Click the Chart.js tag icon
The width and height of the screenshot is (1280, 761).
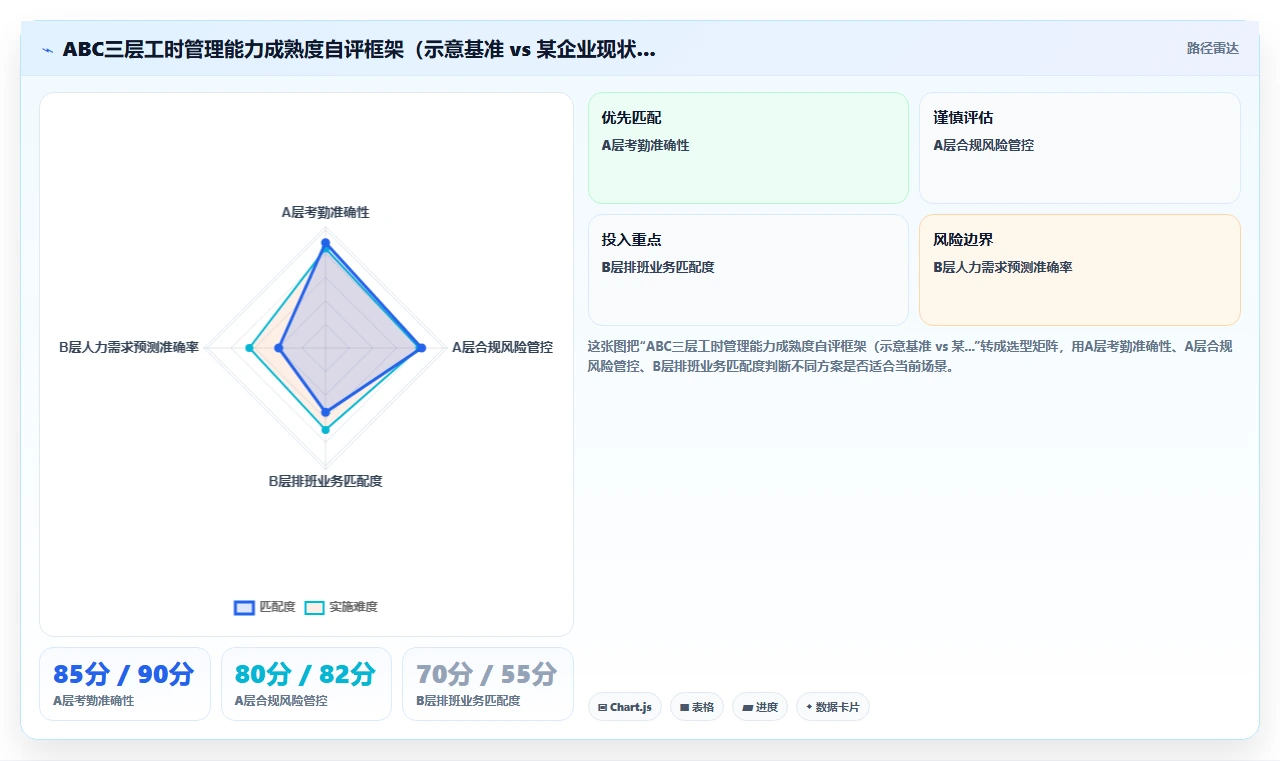pyautogui.click(x=602, y=707)
